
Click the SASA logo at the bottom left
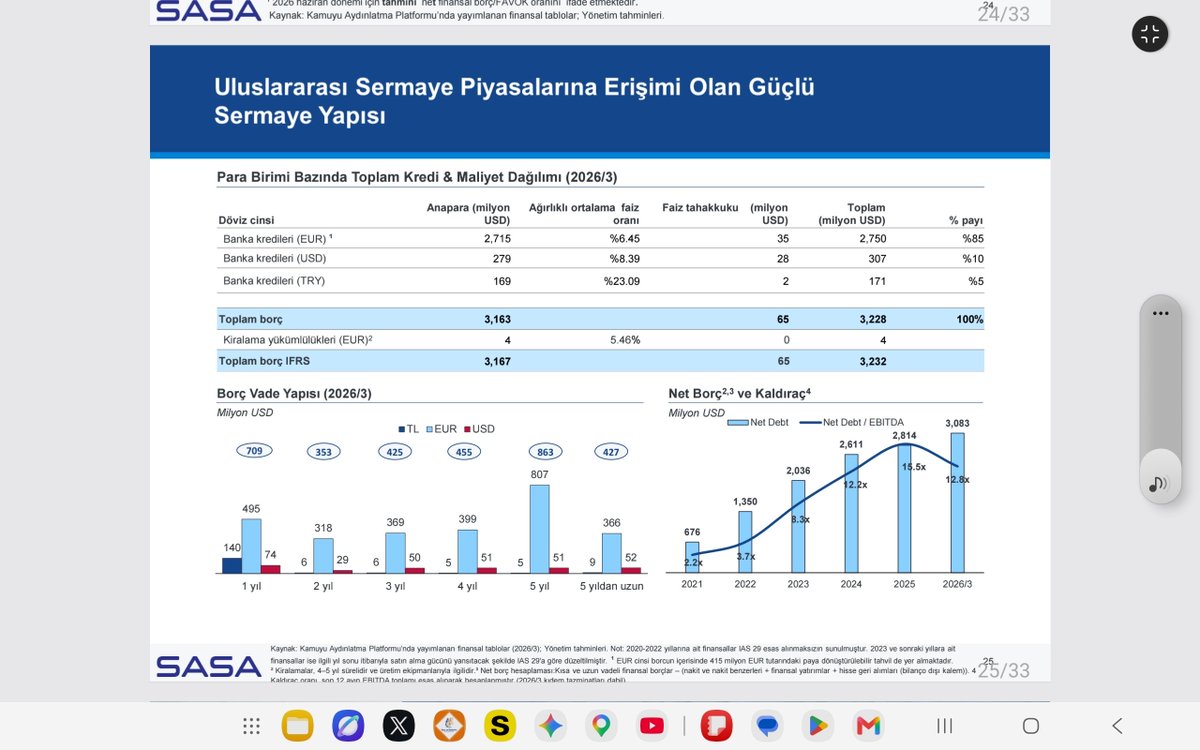click(x=208, y=666)
